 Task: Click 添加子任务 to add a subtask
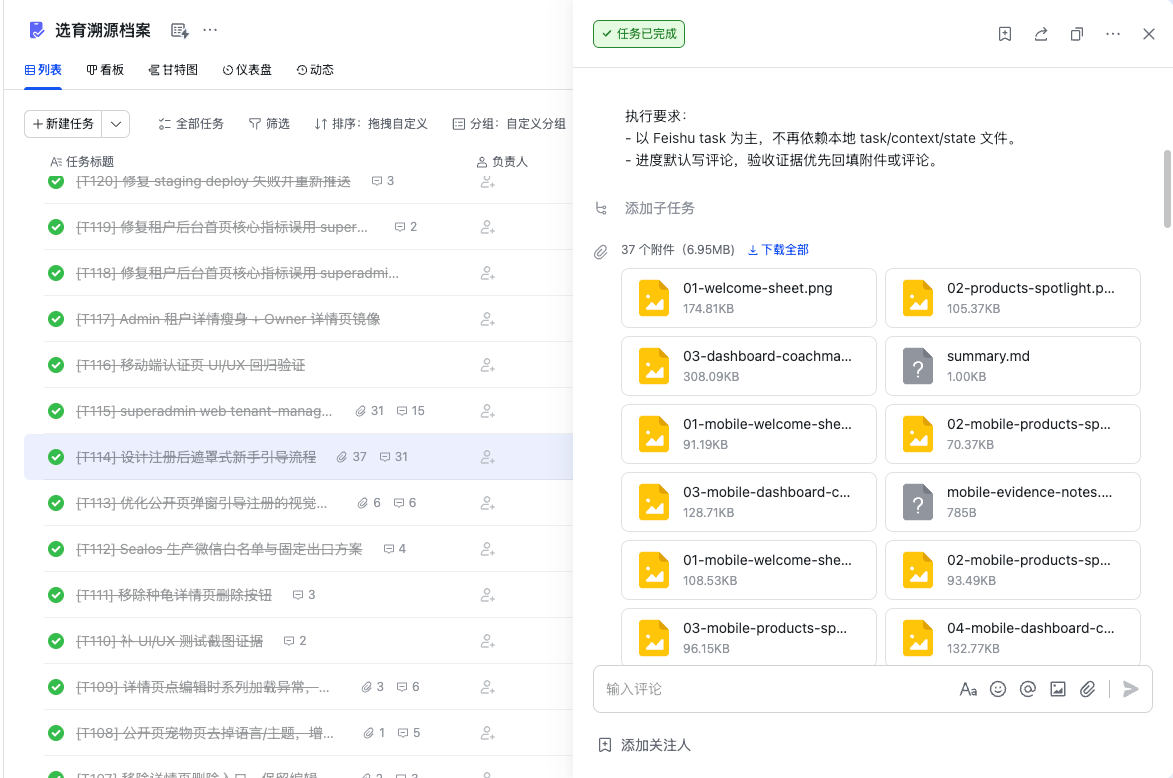point(660,208)
